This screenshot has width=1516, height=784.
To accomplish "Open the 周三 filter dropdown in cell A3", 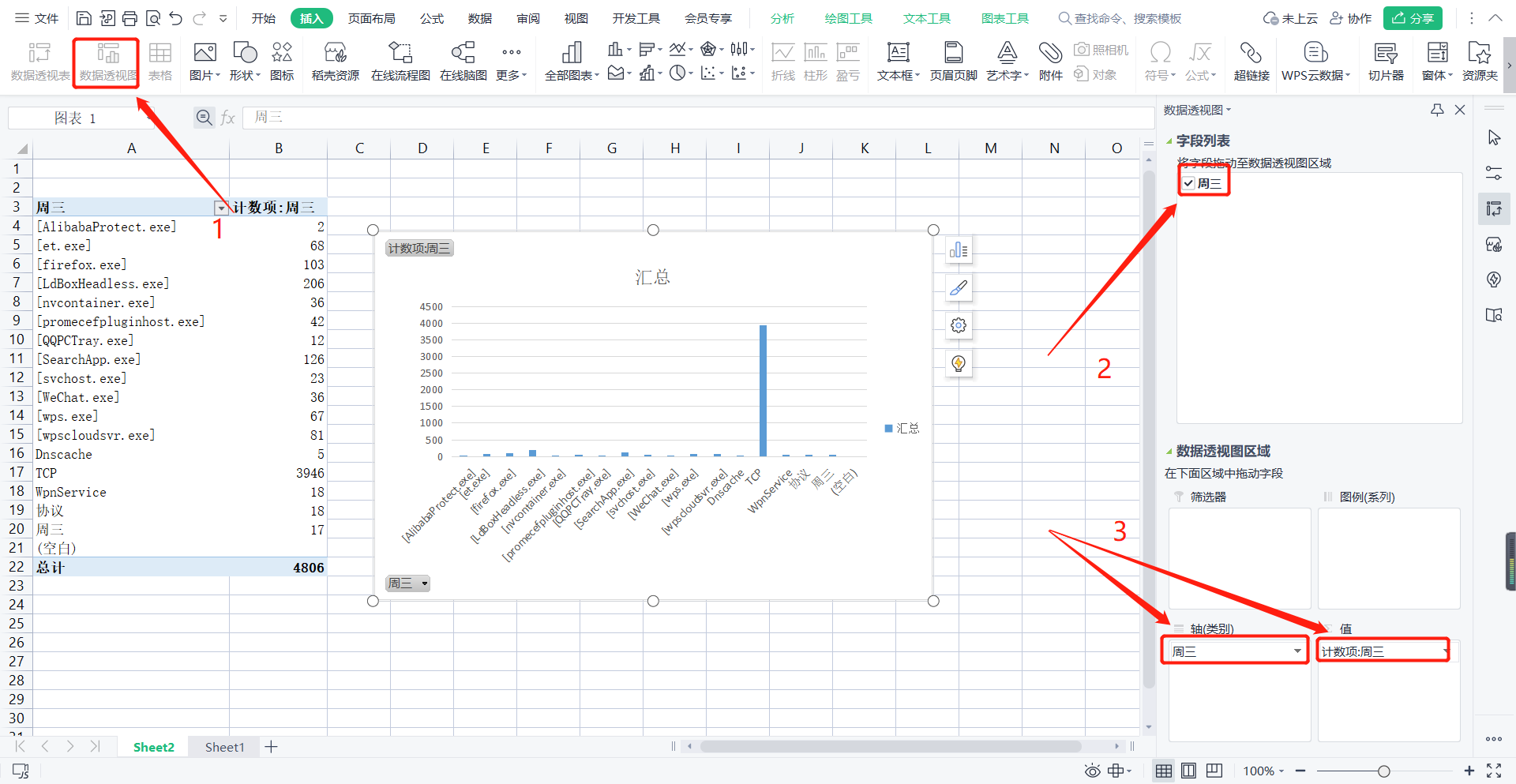I will (x=221, y=208).
